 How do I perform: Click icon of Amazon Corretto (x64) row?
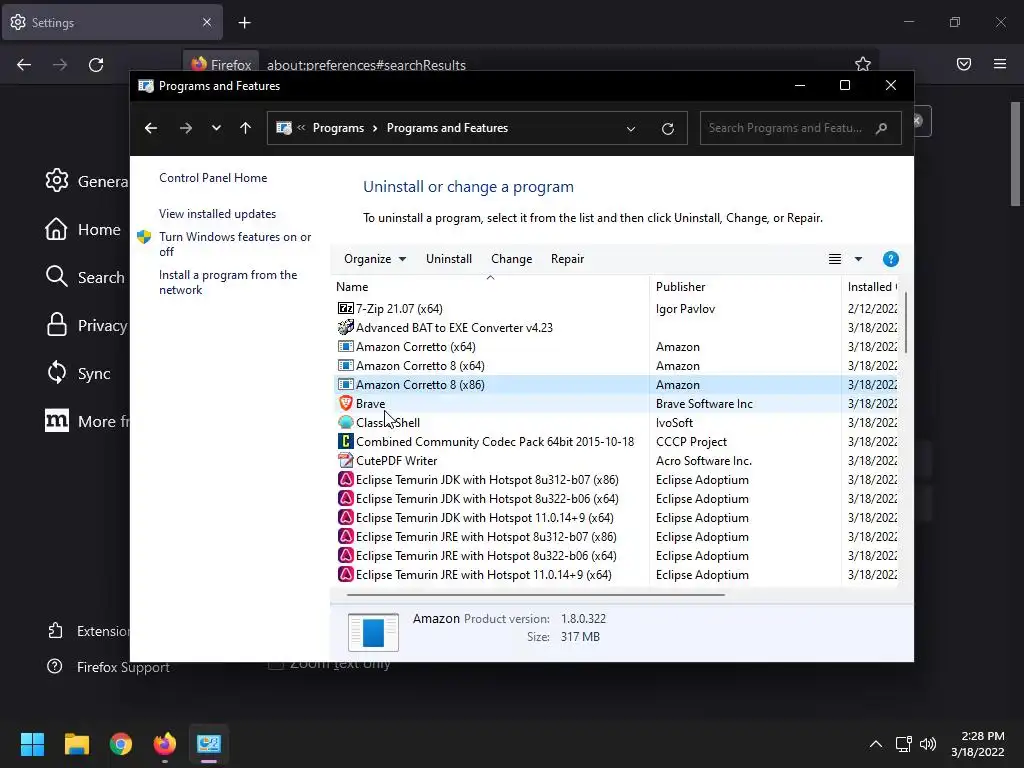point(345,346)
